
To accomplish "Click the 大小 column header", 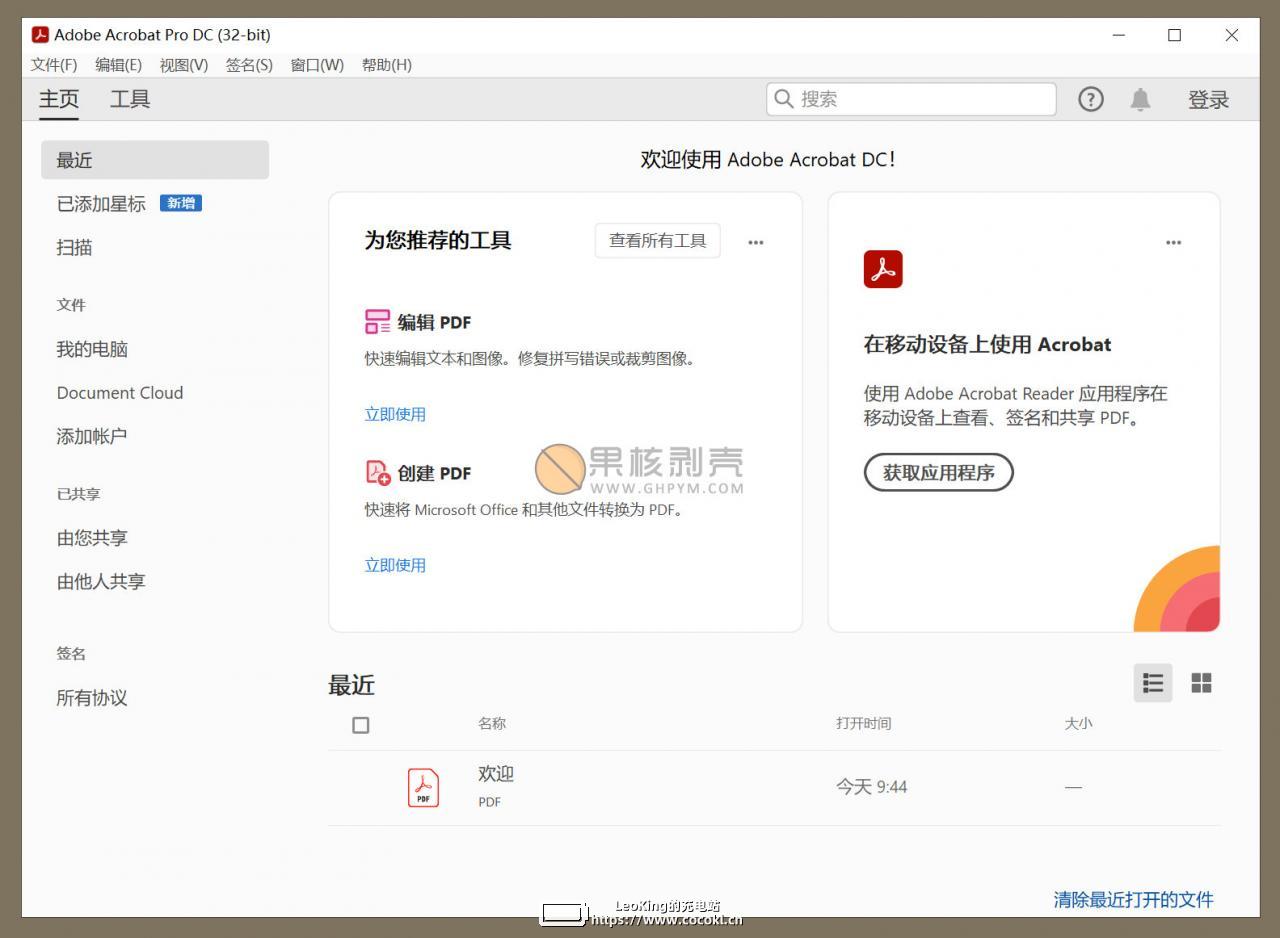I will pos(1078,723).
